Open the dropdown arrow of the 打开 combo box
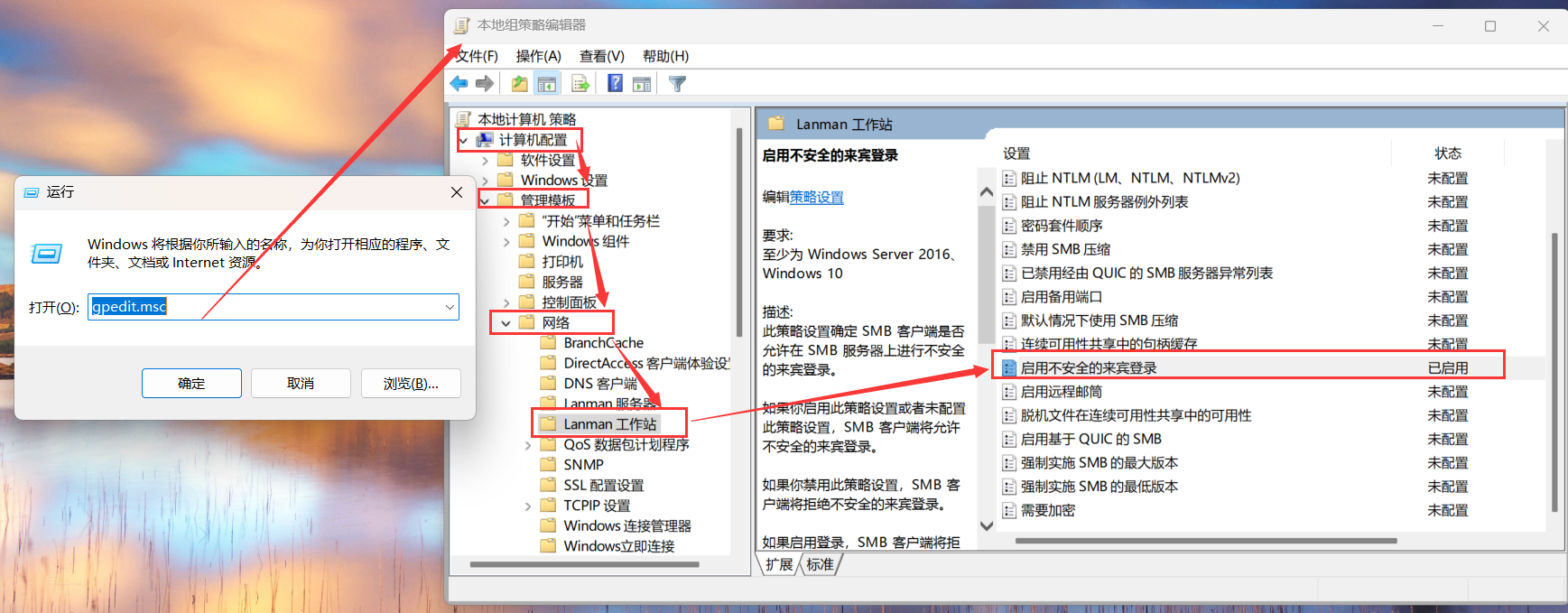The image size is (1568, 613). (449, 307)
